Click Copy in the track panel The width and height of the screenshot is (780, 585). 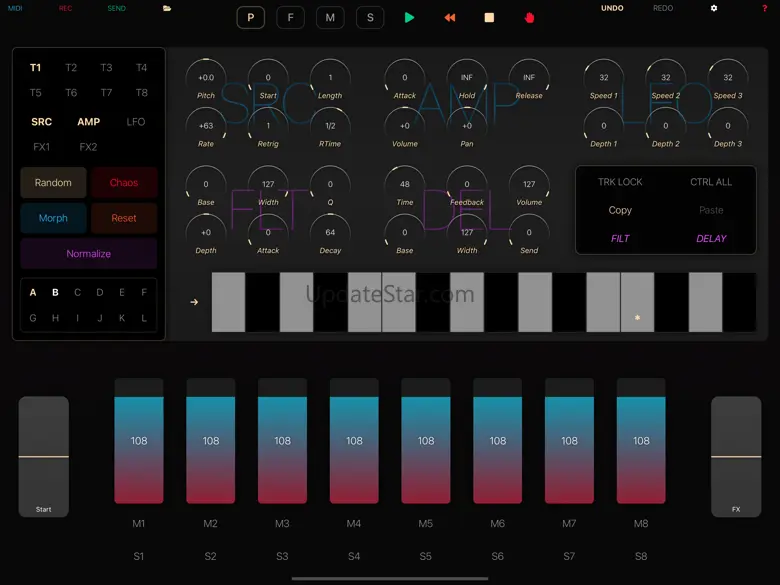(620, 210)
